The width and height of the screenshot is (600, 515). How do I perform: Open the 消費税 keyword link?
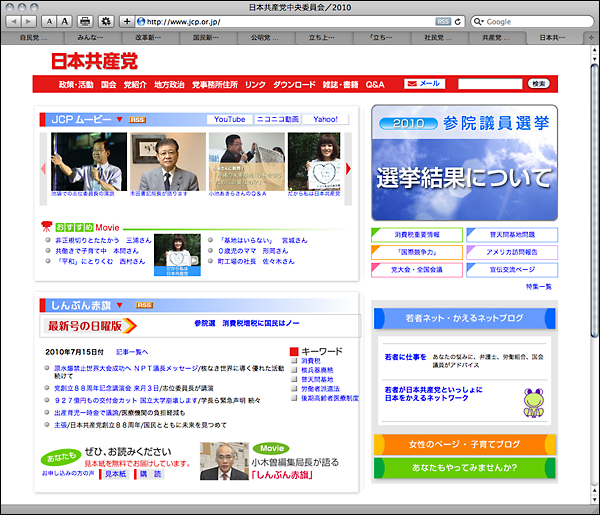click(312, 361)
